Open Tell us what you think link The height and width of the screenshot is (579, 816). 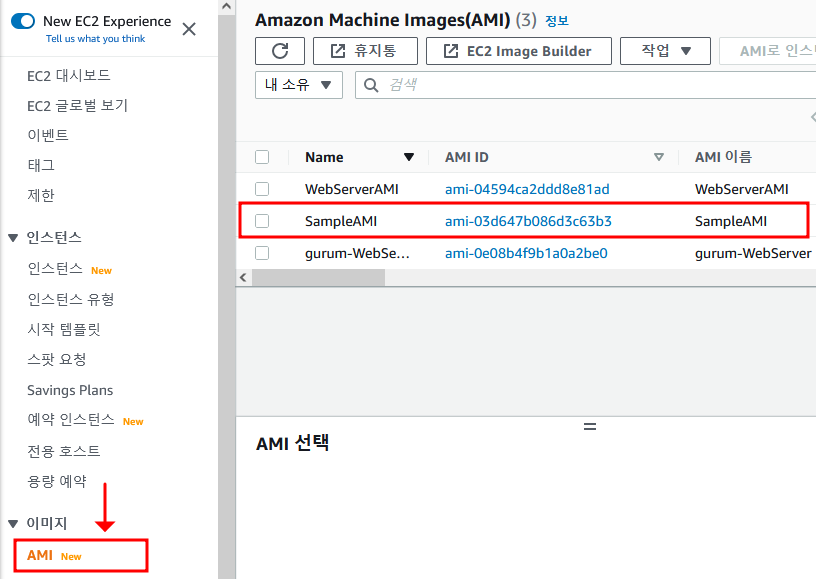tap(95, 38)
